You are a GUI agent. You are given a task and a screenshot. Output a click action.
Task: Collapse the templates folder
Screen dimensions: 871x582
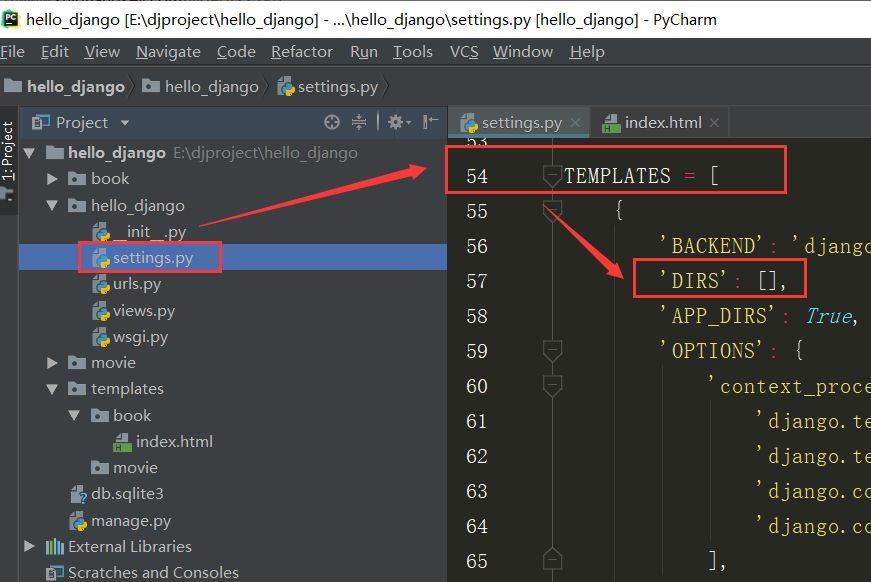(52, 389)
